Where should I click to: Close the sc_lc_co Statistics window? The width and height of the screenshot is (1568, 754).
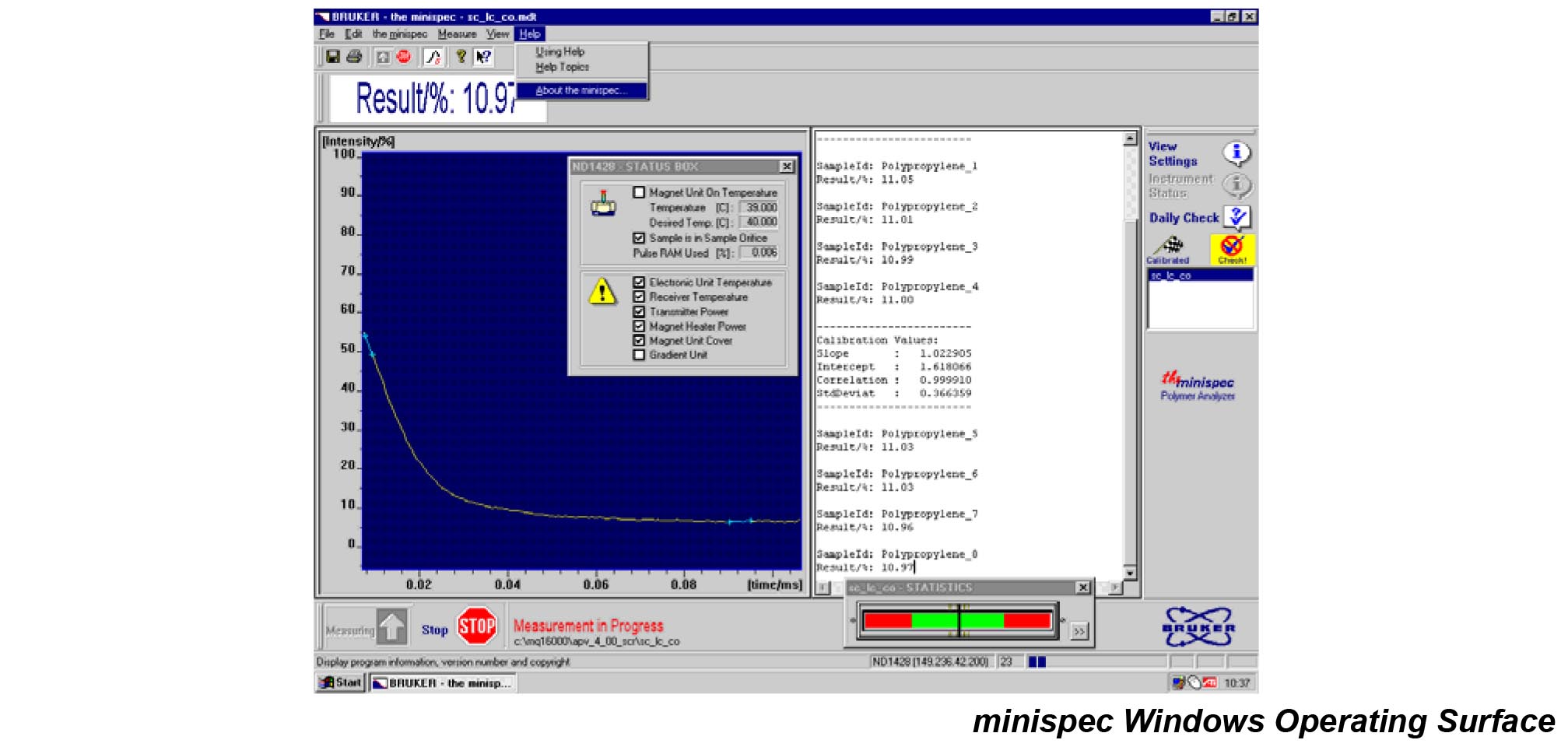(x=1082, y=587)
